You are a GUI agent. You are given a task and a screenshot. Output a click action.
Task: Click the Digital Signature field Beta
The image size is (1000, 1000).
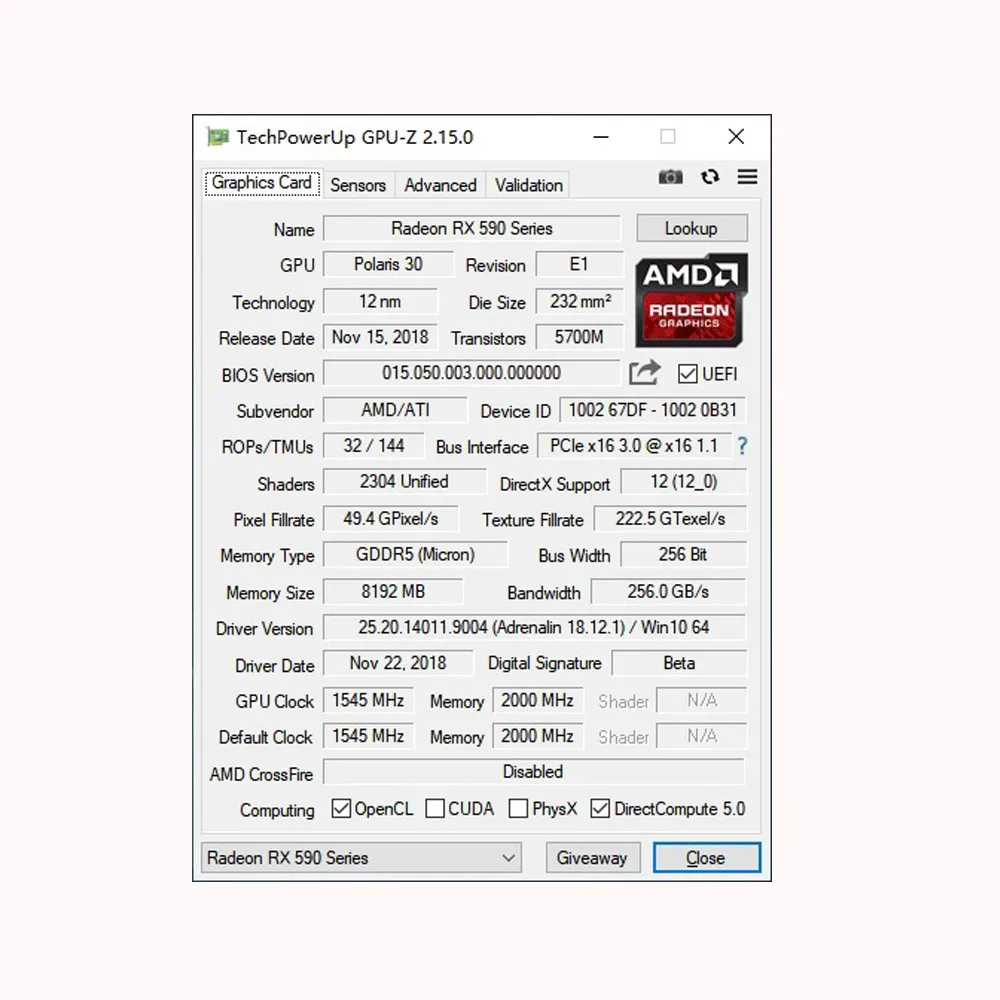(x=679, y=663)
